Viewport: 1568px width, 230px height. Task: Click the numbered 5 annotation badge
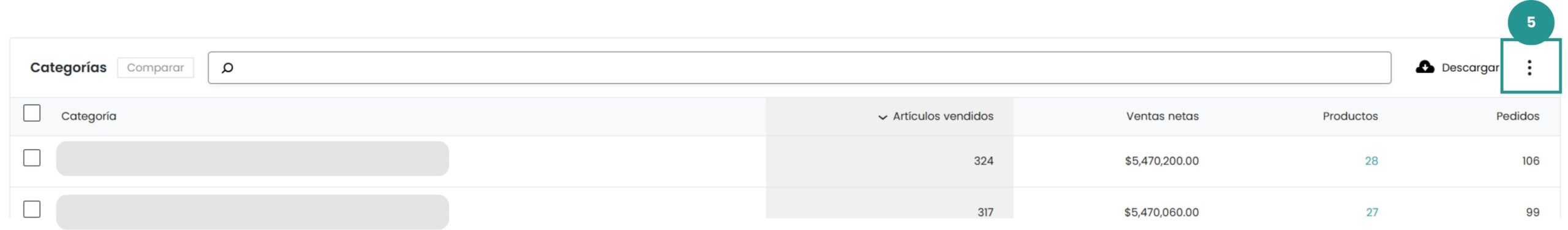pos(1531,23)
